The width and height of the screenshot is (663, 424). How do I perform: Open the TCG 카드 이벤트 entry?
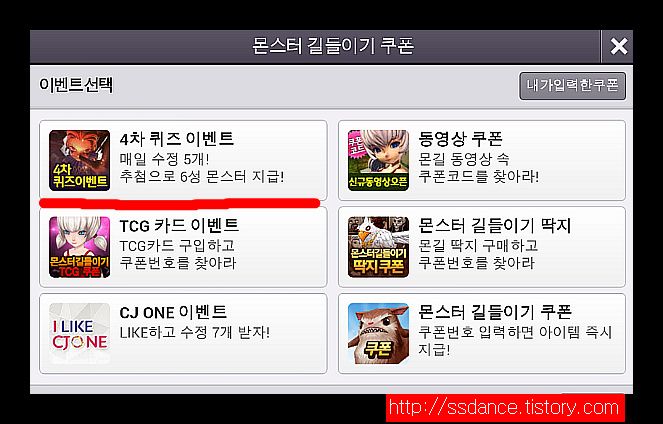(183, 247)
